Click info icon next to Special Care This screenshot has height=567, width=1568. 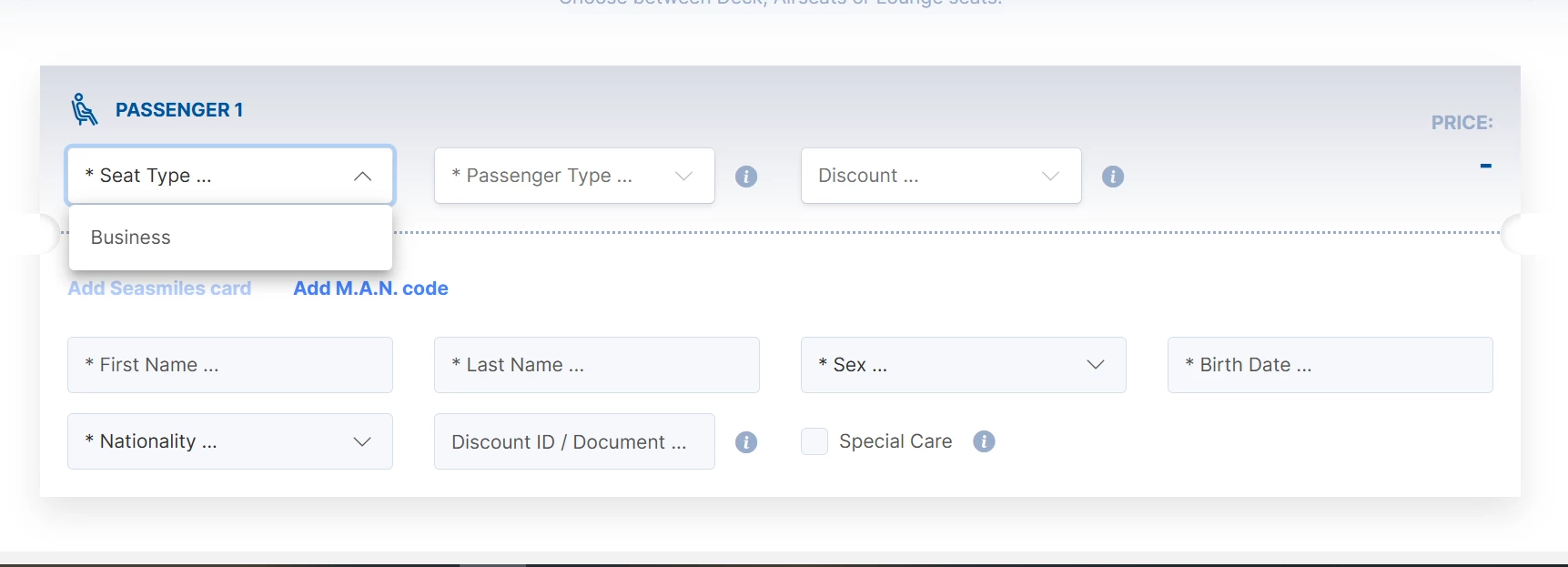click(x=984, y=441)
